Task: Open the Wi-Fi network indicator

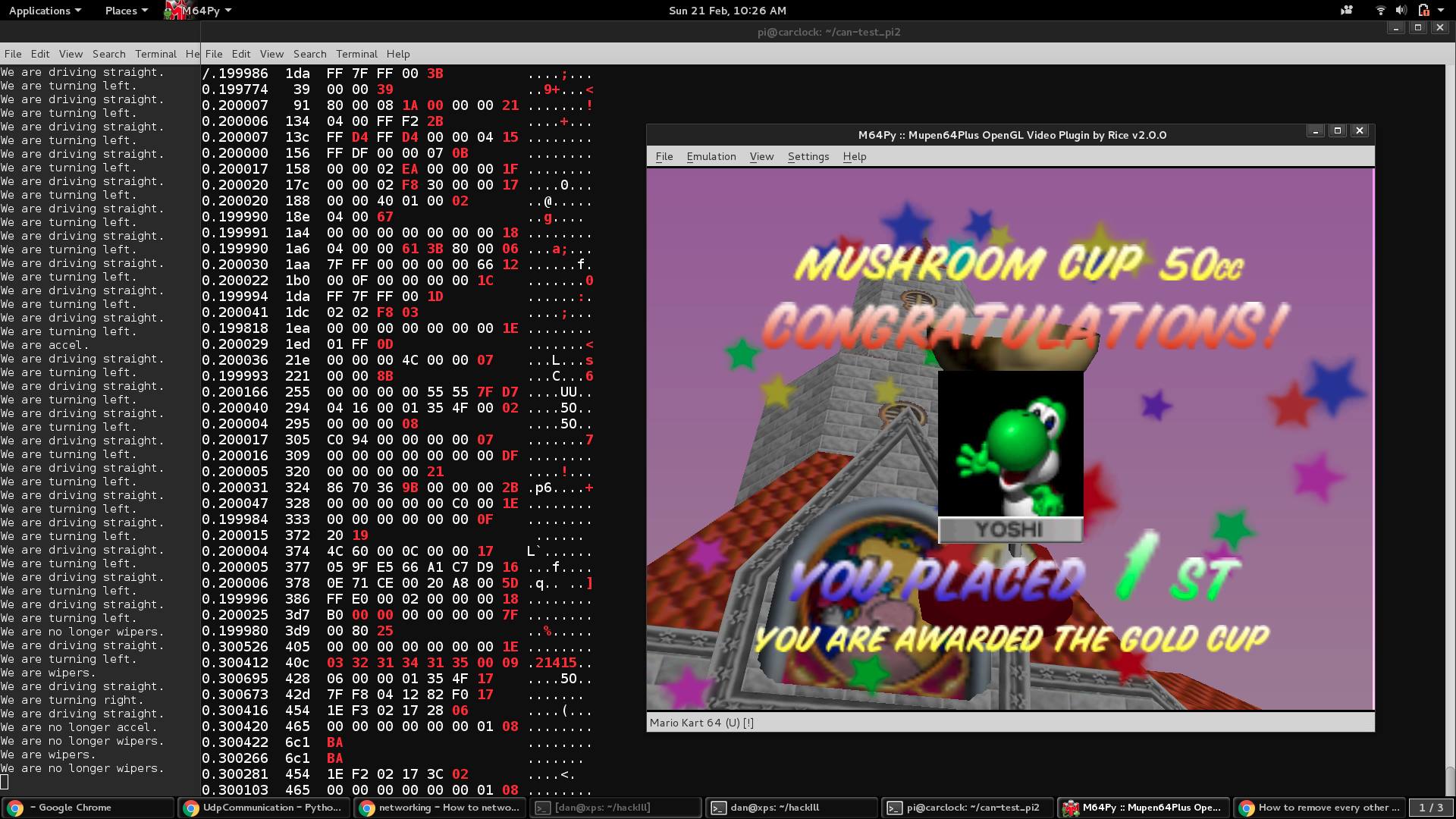Action: tap(1380, 11)
